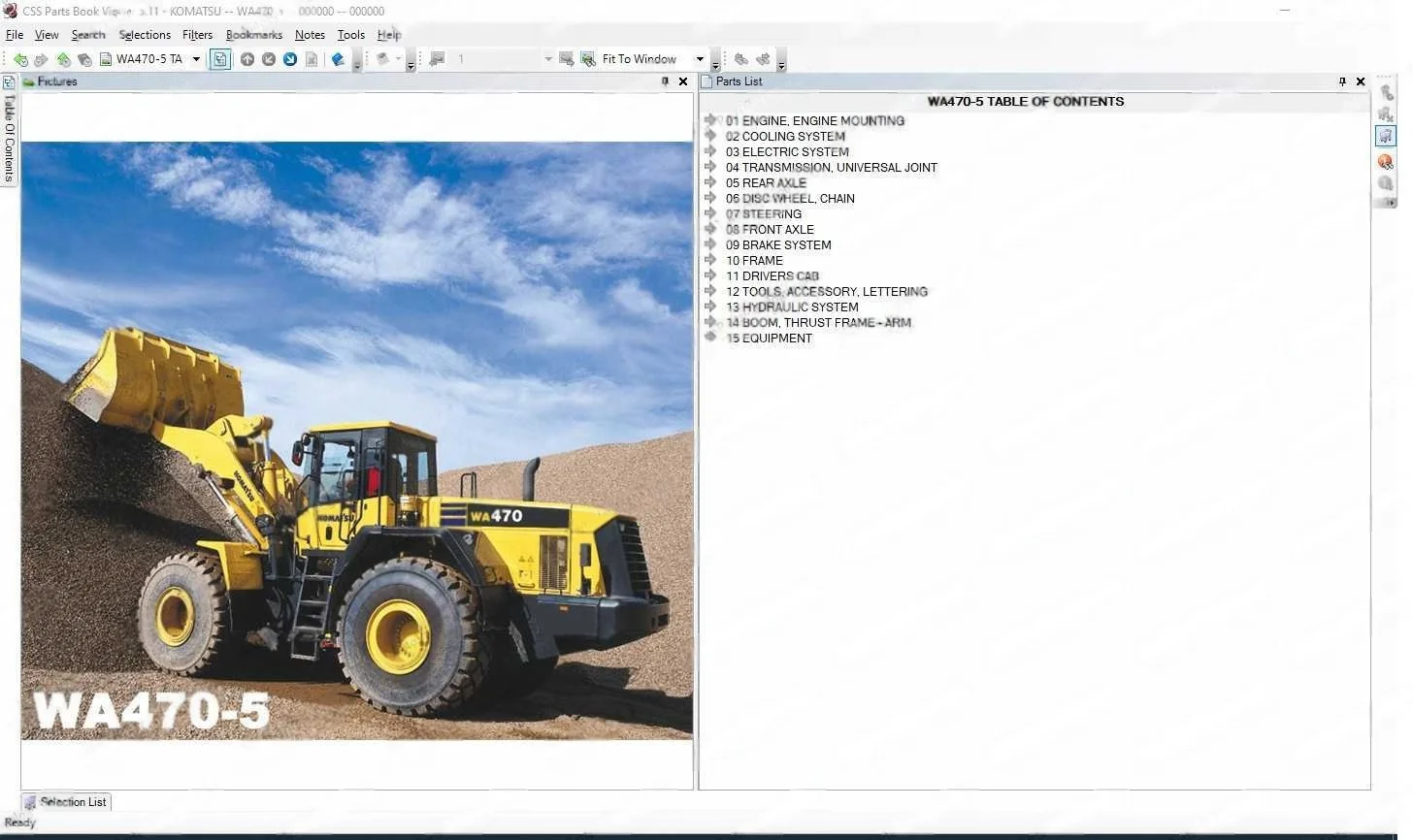Click the gray up-arrow circle icon
The width and height of the screenshot is (1413, 840).
tap(247, 59)
